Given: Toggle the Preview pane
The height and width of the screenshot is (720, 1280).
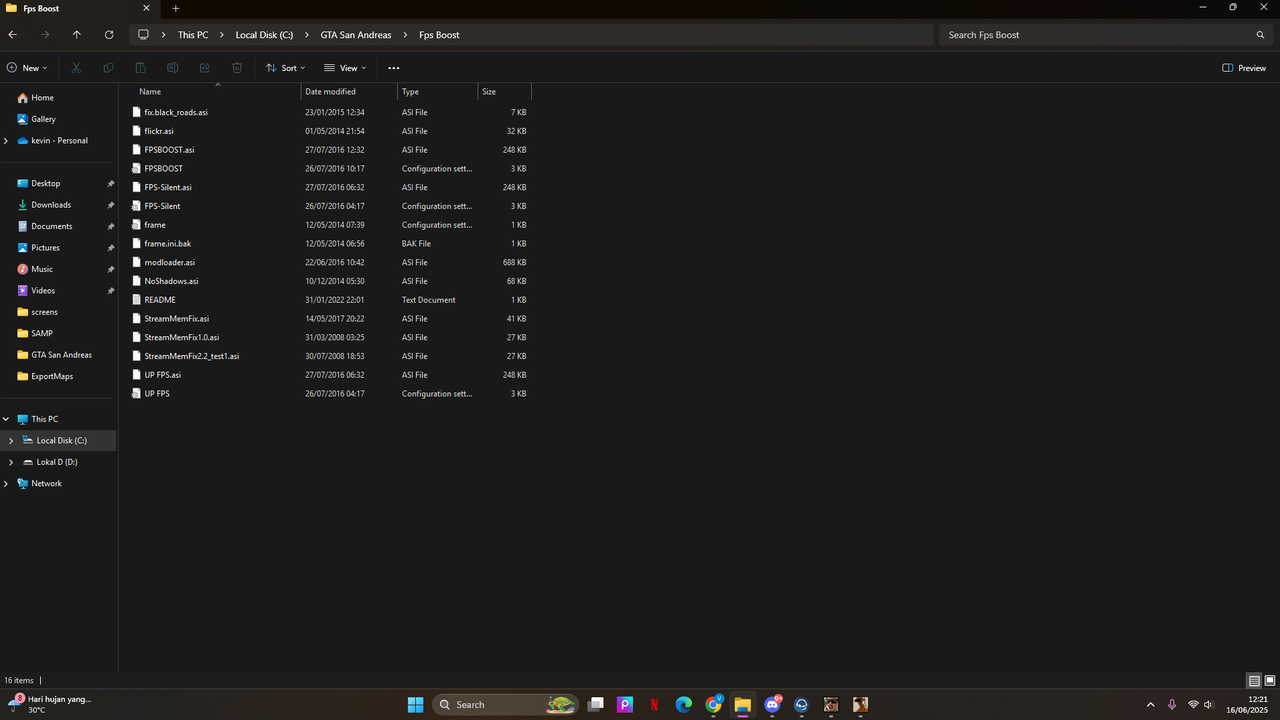Looking at the screenshot, I should coord(1244,68).
